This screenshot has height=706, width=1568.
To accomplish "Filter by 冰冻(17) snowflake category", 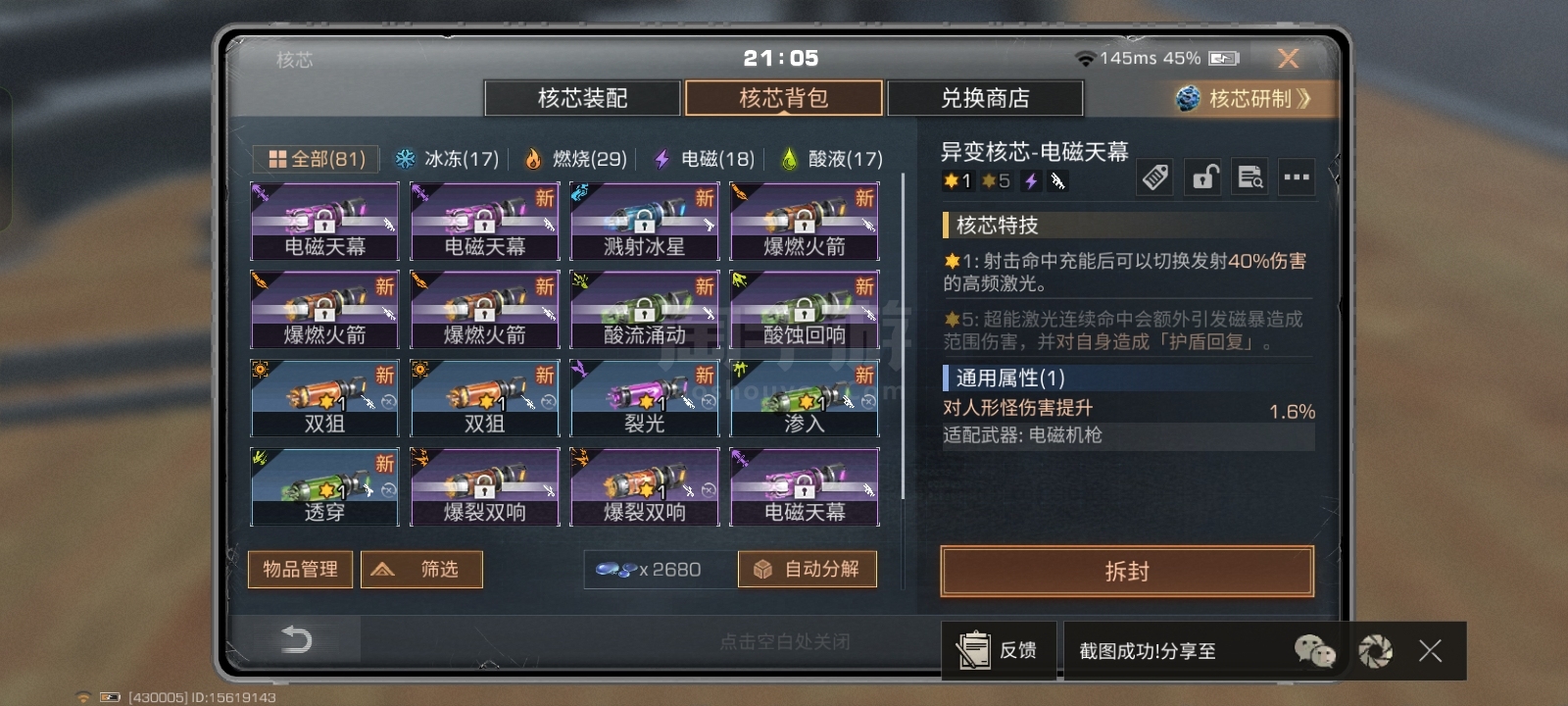I will (x=447, y=159).
